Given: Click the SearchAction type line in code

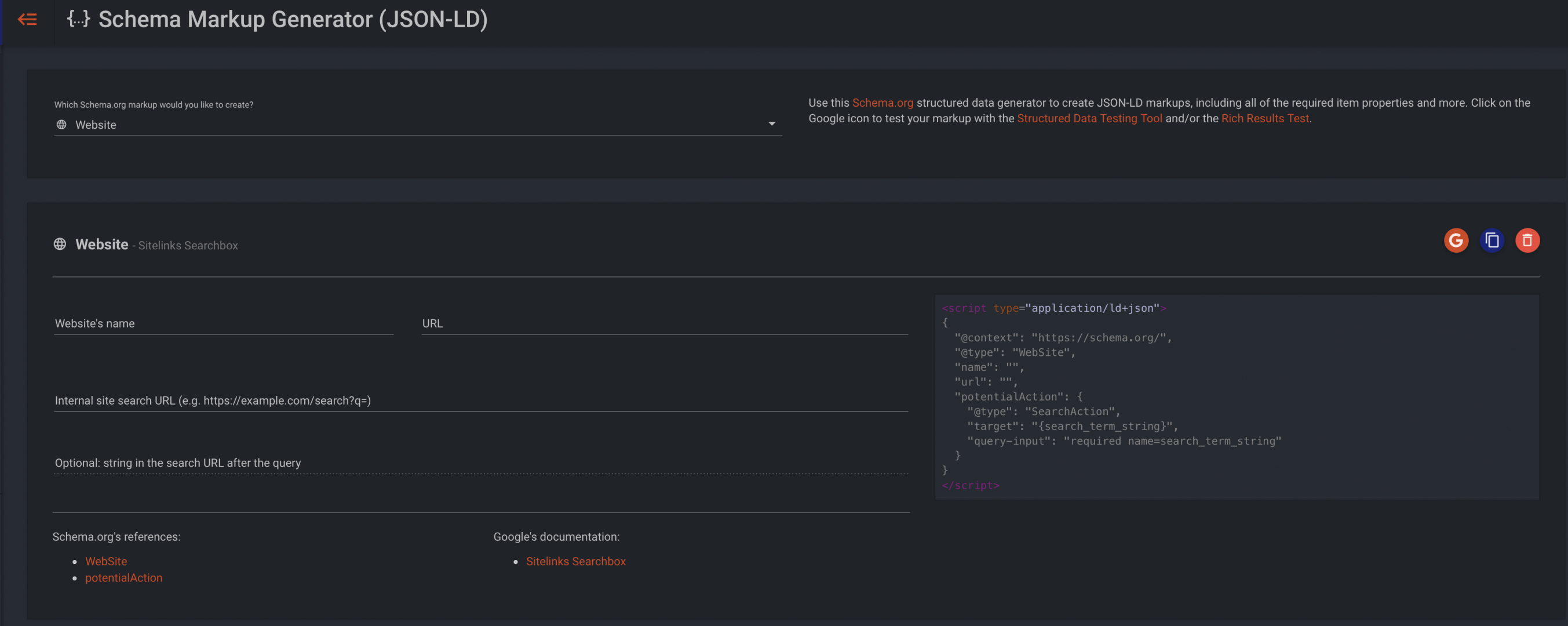Looking at the screenshot, I should [1043, 412].
